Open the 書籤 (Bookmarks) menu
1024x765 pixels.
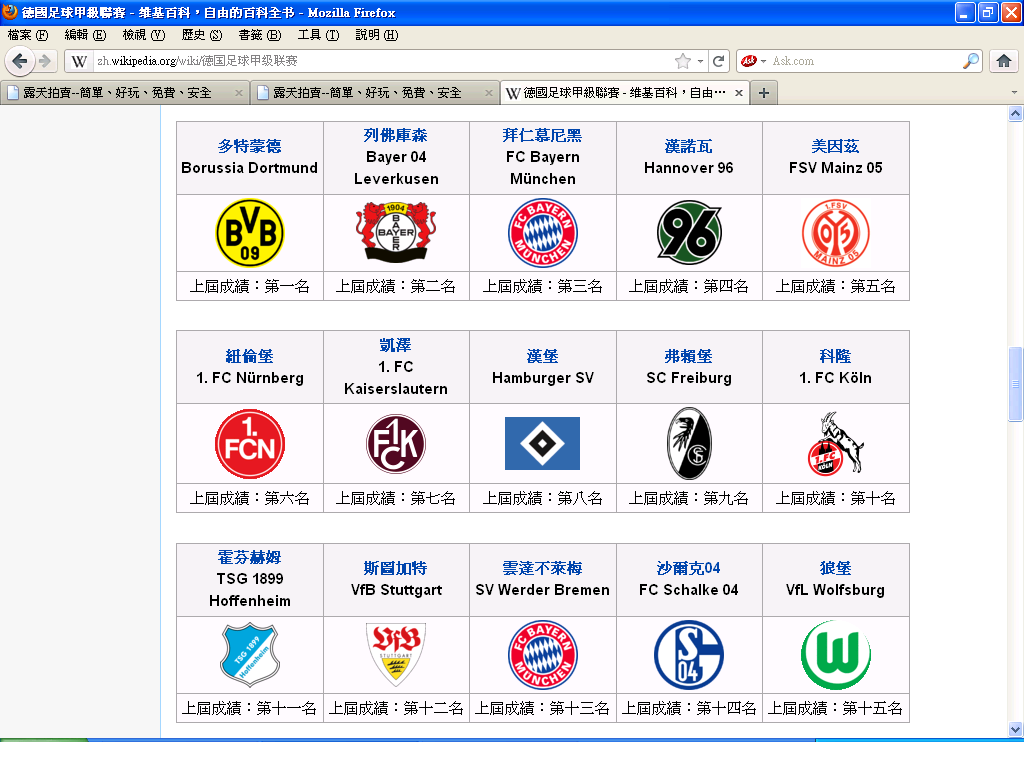point(259,35)
